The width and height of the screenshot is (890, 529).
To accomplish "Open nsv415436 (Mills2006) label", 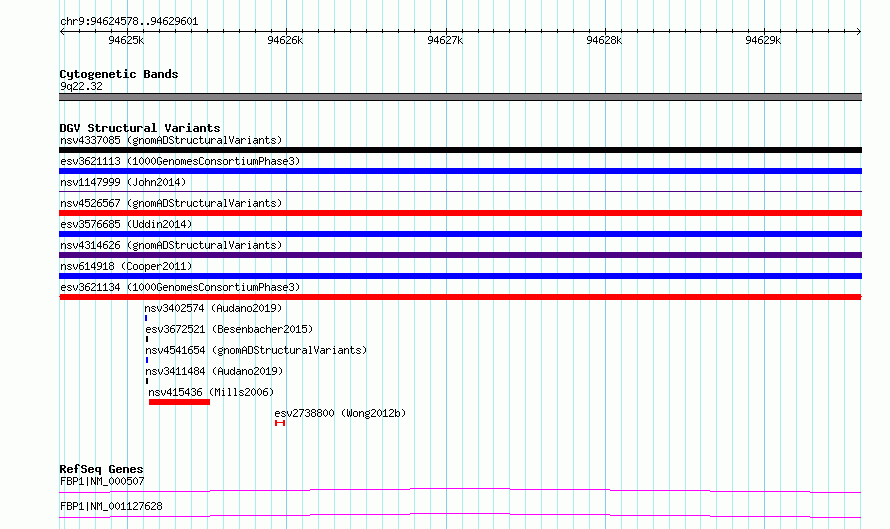I will point(211,392).
